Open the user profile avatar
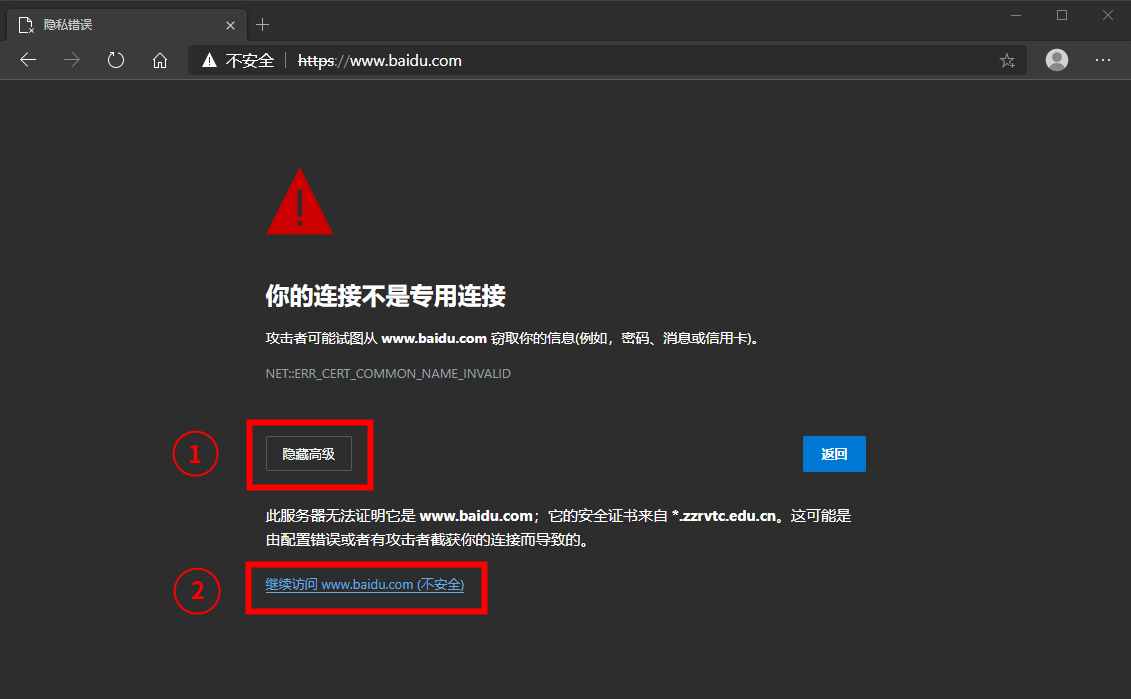1131x699 pixels. pyautogui.click(x=1056, y=60)
